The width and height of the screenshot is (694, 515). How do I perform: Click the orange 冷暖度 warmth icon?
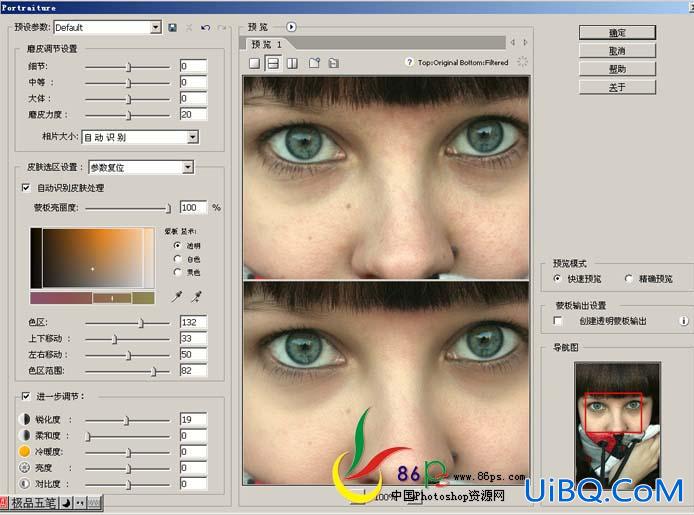tap(24, 451)
